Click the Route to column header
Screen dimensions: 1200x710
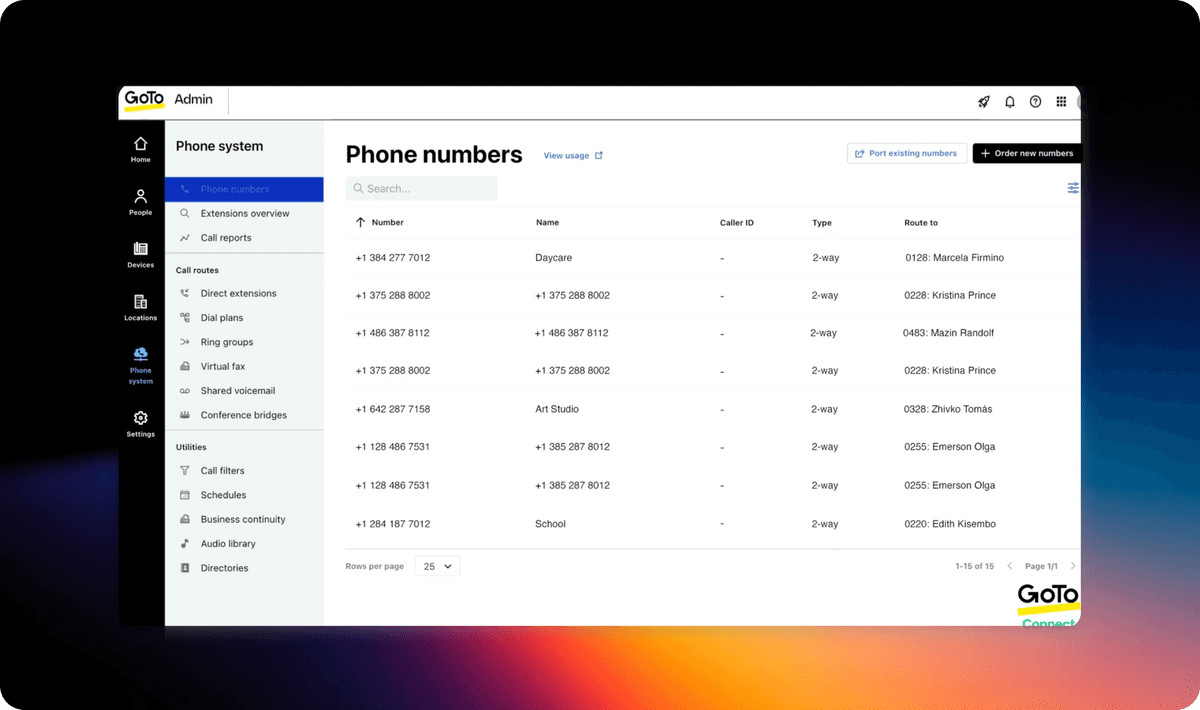tap(921, 223)
